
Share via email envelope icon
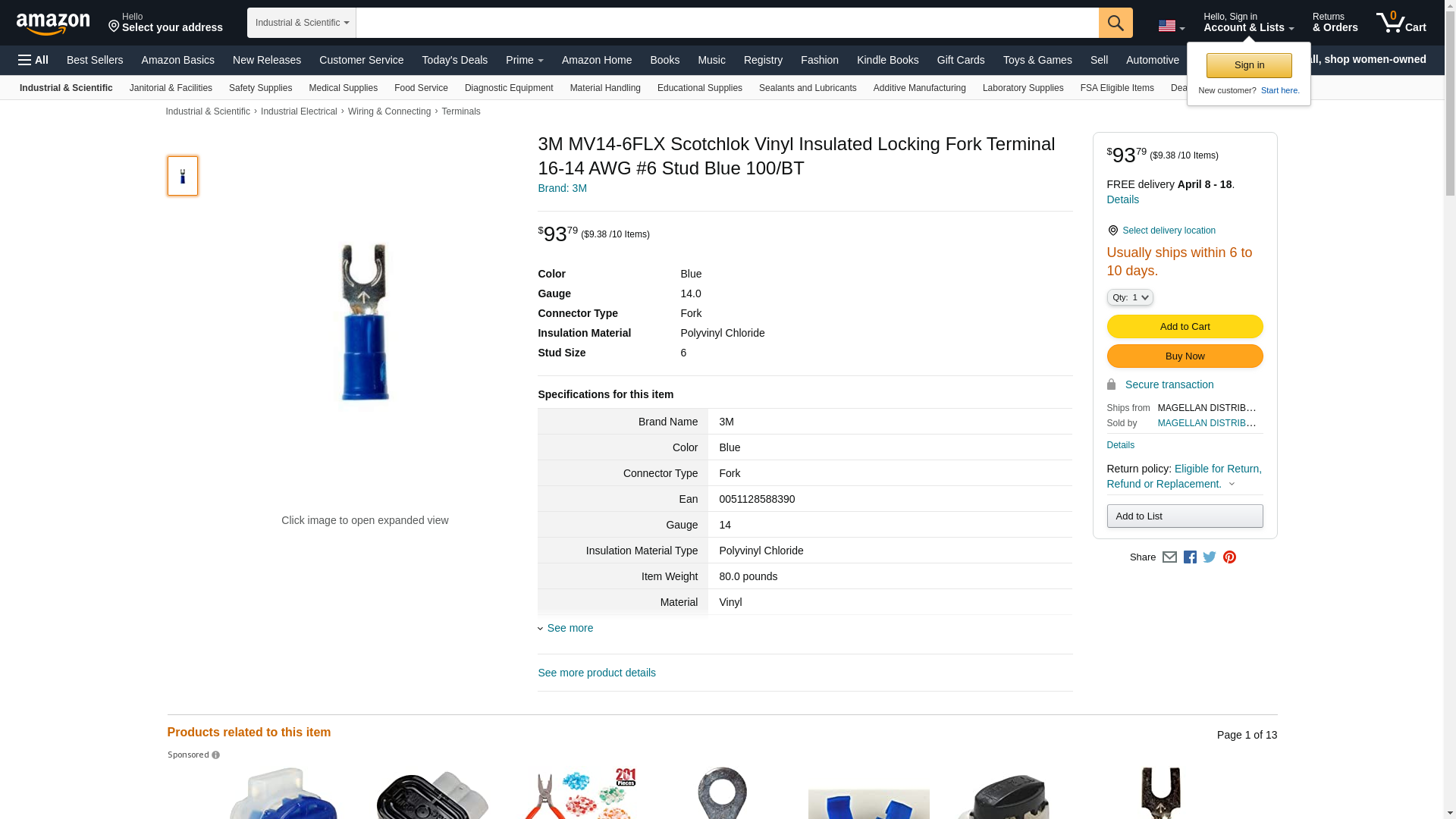point(1169,557)
